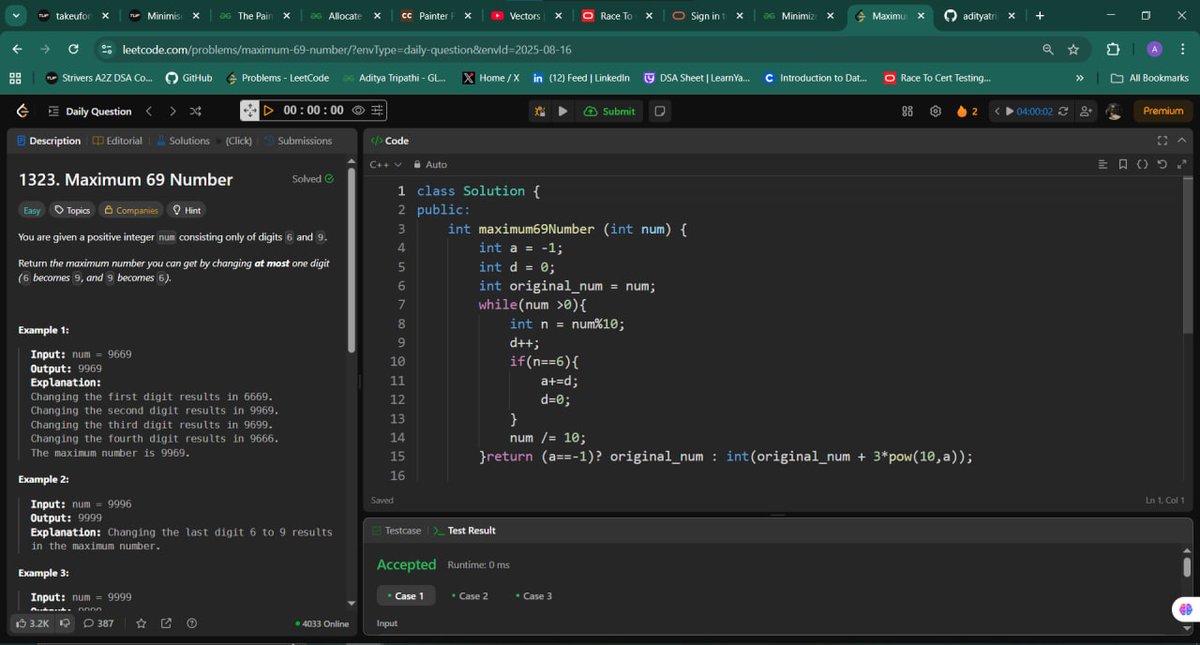Open browser tab search chevron
The height and width of the screenshot is (645, 1200).
(16, 16)
